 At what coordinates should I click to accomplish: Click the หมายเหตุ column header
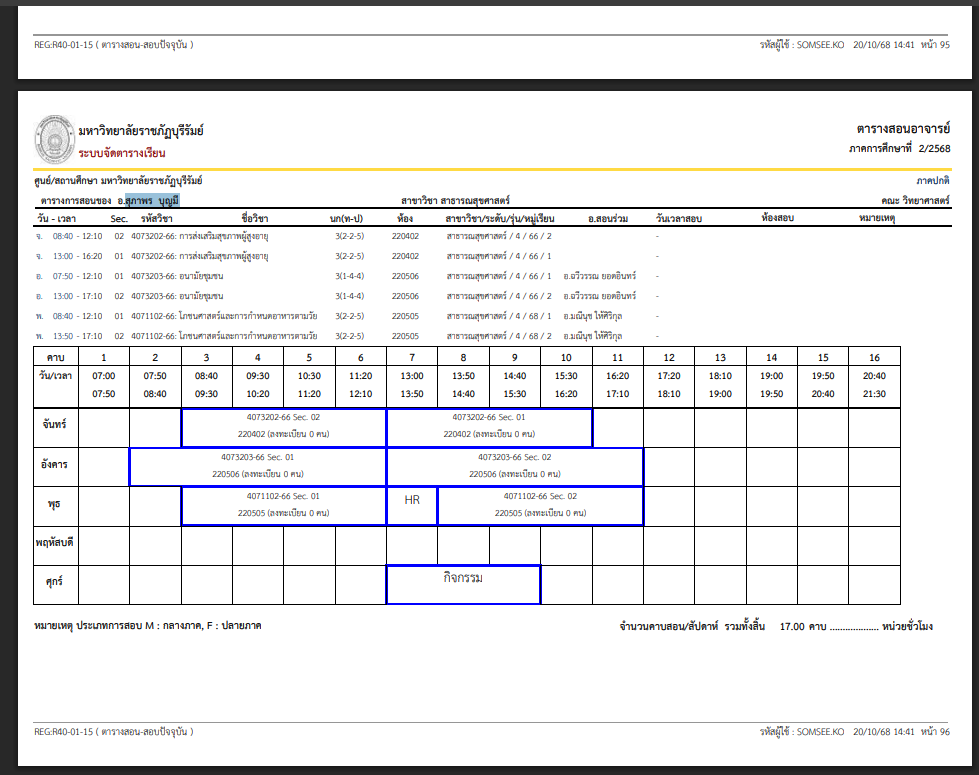877,217
